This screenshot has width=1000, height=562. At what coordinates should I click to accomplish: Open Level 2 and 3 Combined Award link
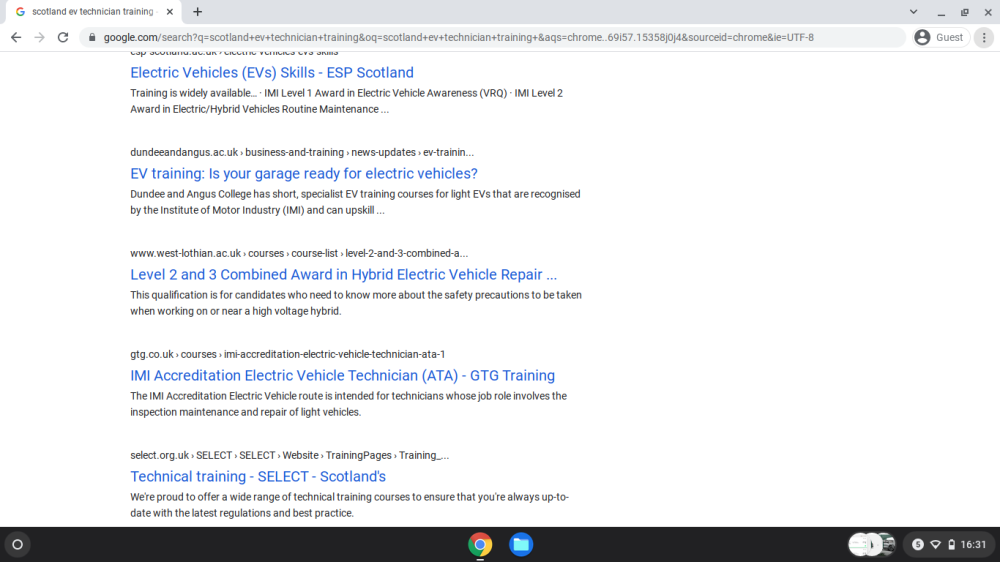tap(343, 274)
